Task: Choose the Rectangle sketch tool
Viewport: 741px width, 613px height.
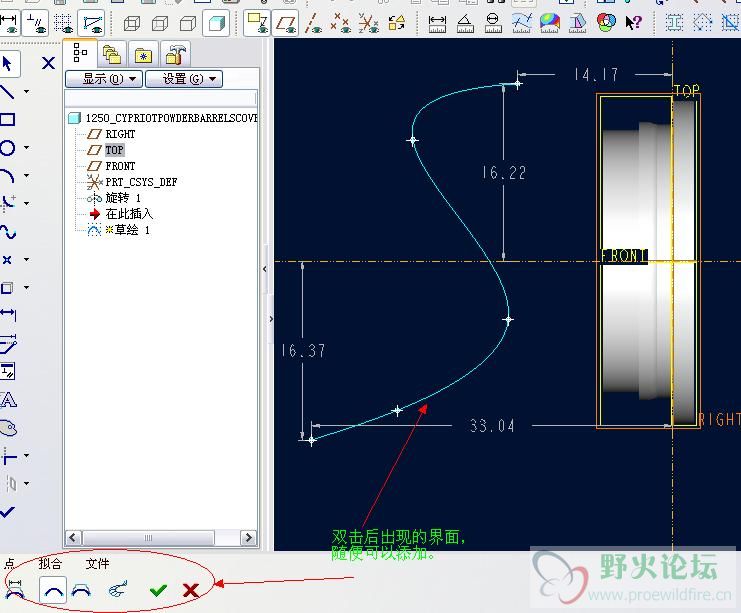Action: click(x=7, y=119)
